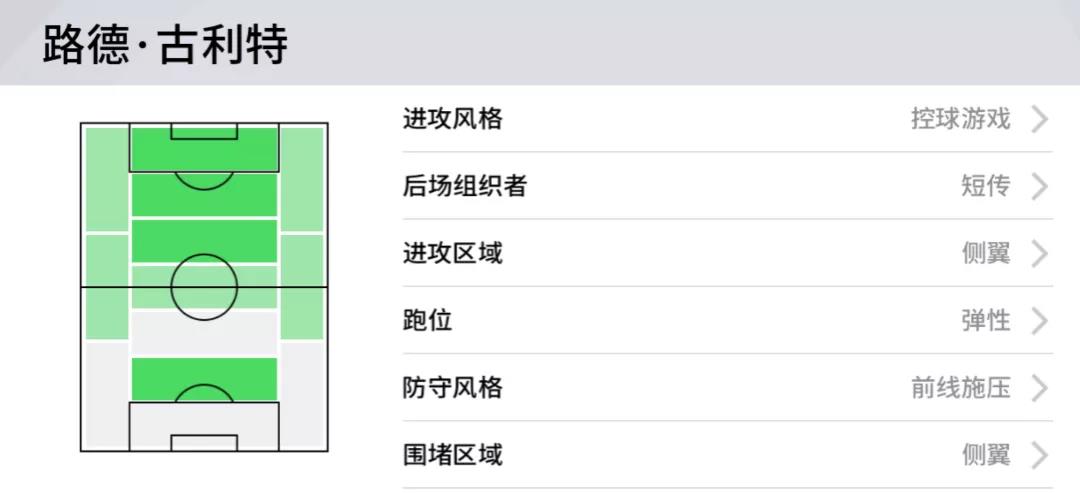Expand the 进攻风格 chevron arrow
The height and width of the screenshot is (493, 1080).
point(1040,120)
